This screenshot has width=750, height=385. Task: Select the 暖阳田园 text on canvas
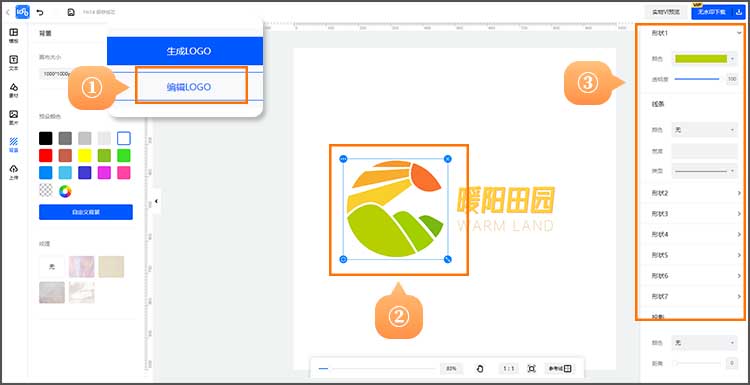click(506, 199)
